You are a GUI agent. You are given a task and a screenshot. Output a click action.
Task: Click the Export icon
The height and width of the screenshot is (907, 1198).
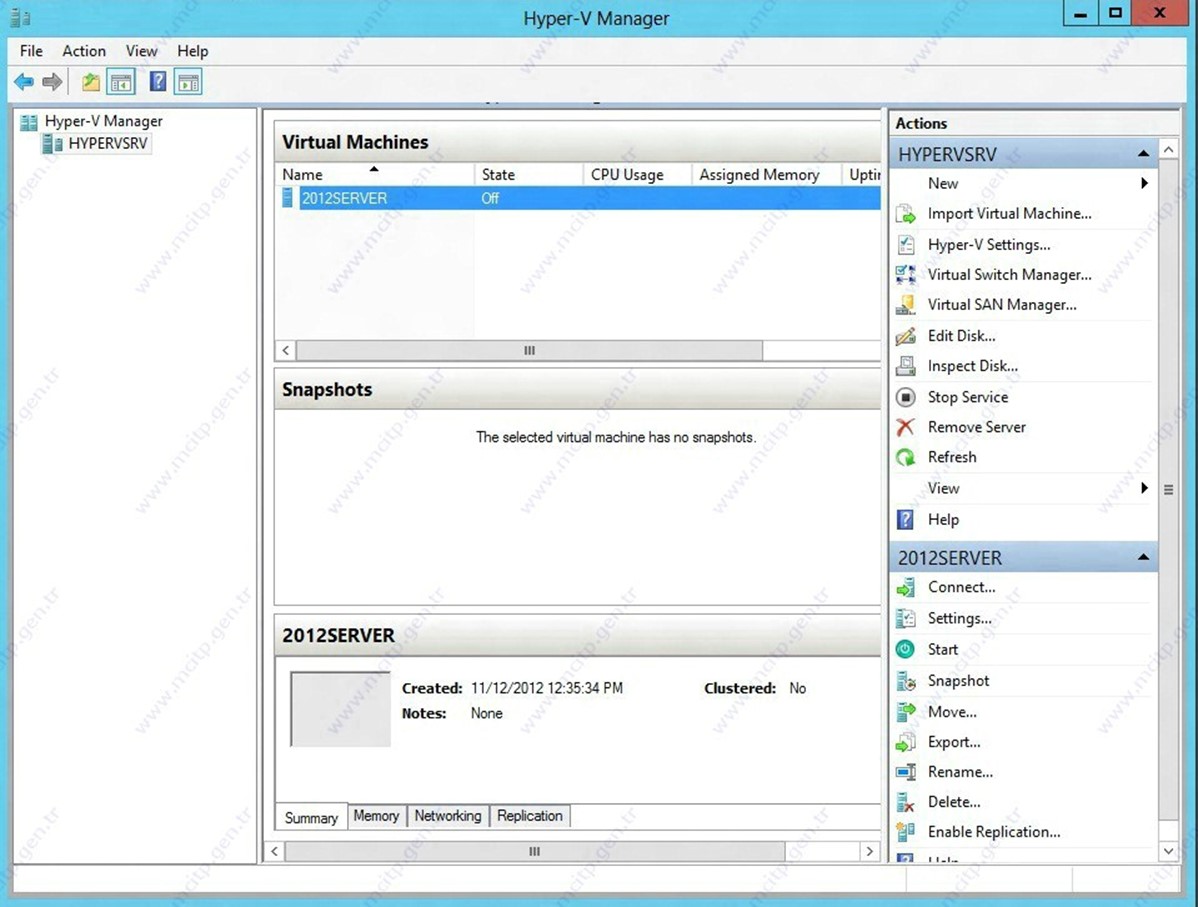click(905, 742)
